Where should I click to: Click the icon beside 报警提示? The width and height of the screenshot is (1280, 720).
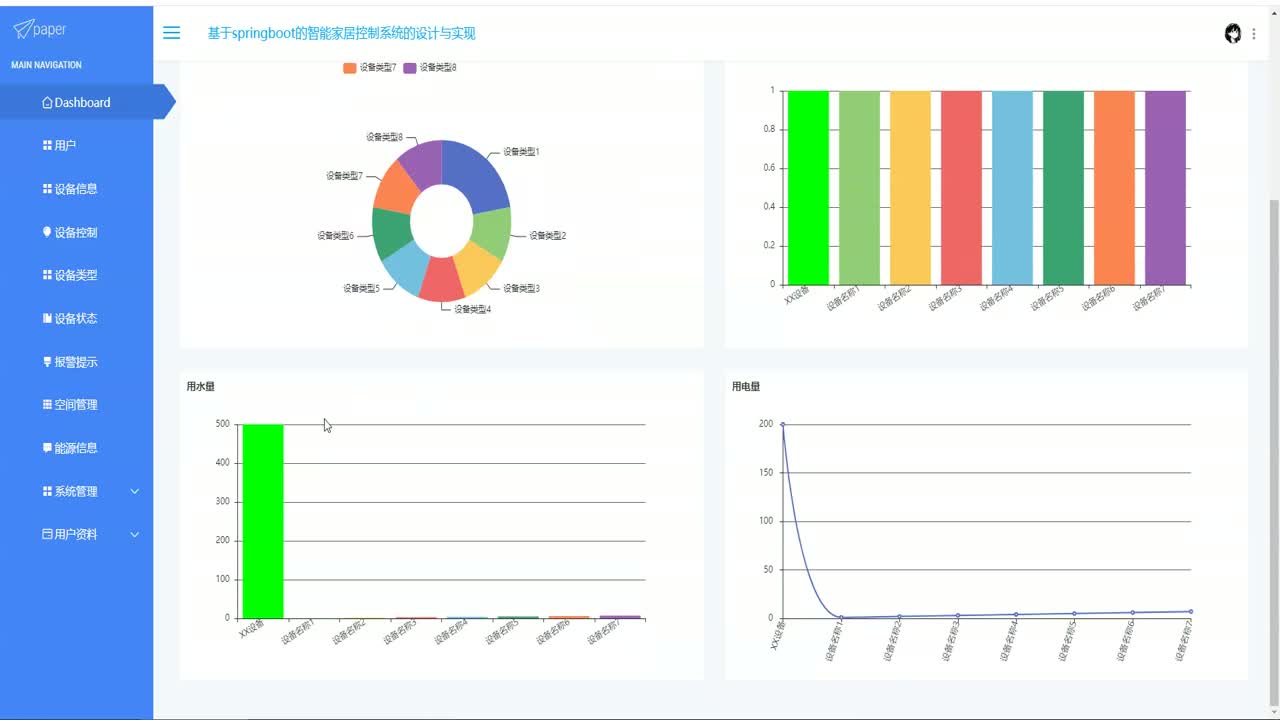point(47,361)
